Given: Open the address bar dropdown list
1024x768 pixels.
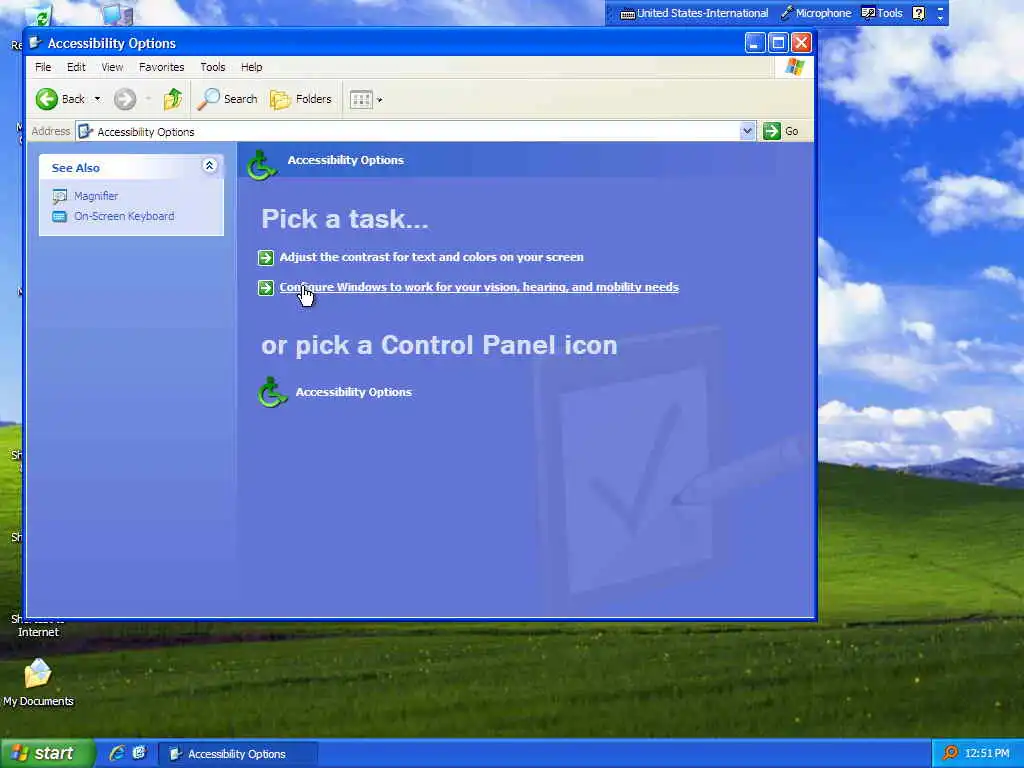Looking at the screenshot, I should (747, 131).
